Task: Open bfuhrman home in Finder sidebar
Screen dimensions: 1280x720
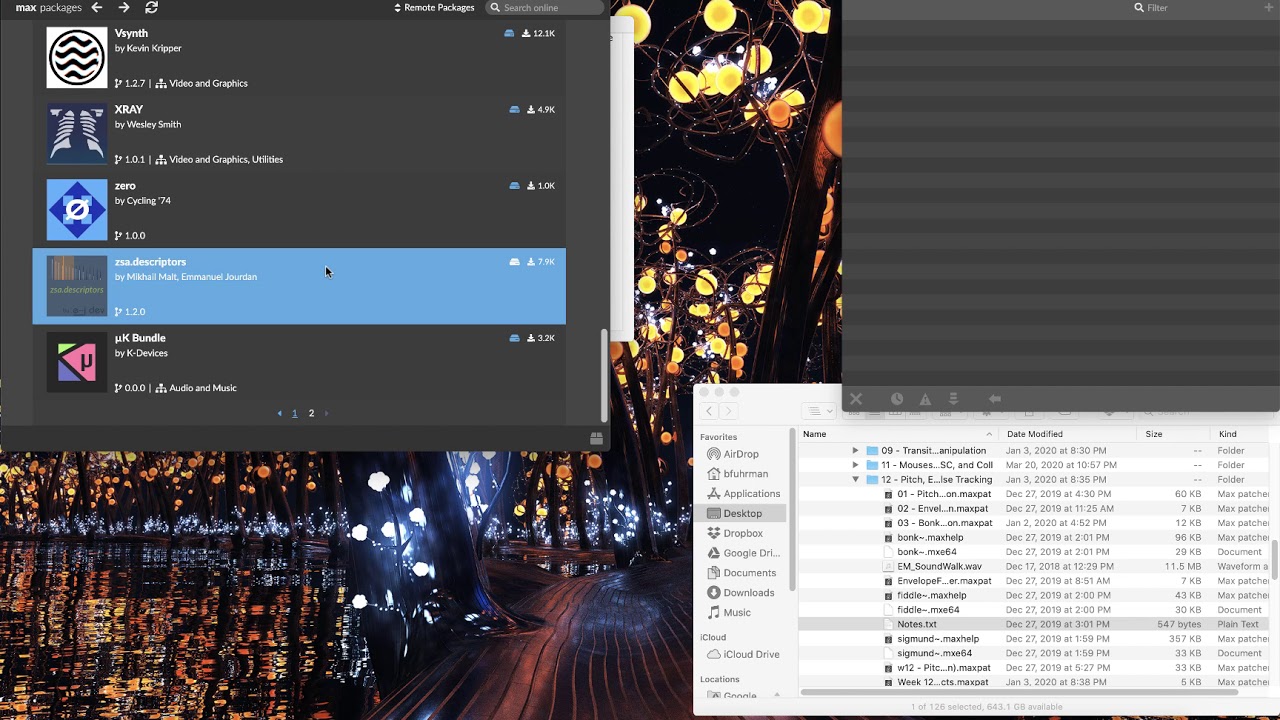Action: (745, 474)
